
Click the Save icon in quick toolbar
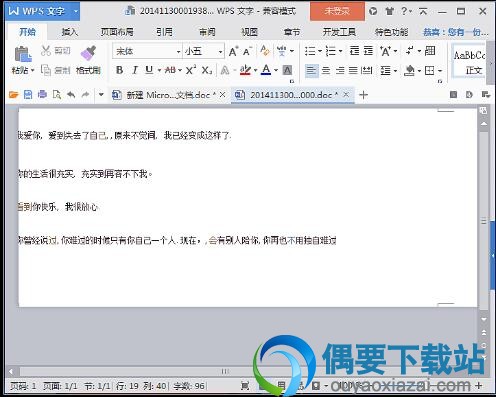pos(28,95)
